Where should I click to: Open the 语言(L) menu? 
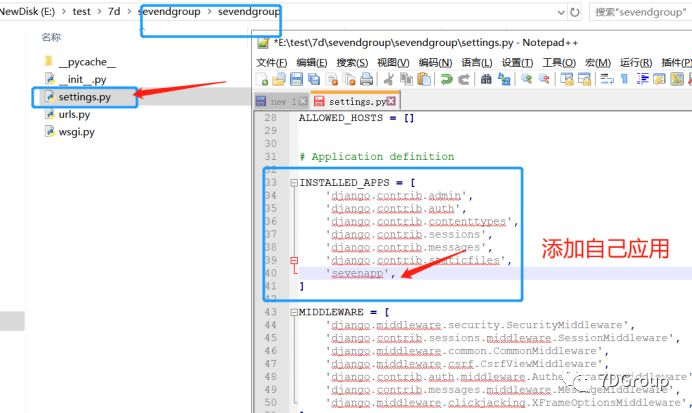tap(477, 63)
